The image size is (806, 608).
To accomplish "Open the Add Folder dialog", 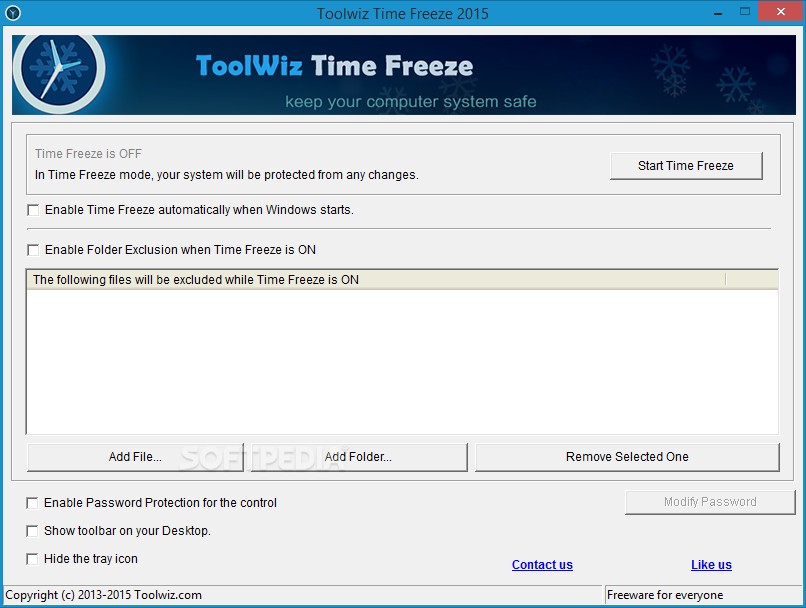I will pos(358,457).
